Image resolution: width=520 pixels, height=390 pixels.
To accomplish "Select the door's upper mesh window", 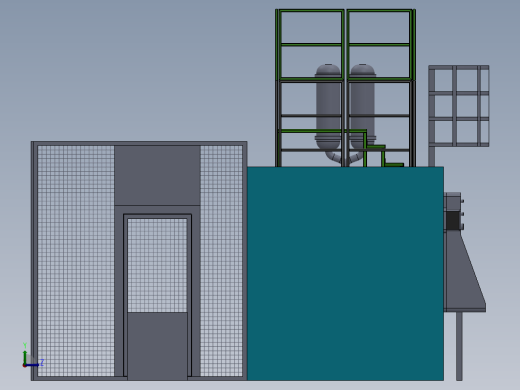I will [157, 265].
